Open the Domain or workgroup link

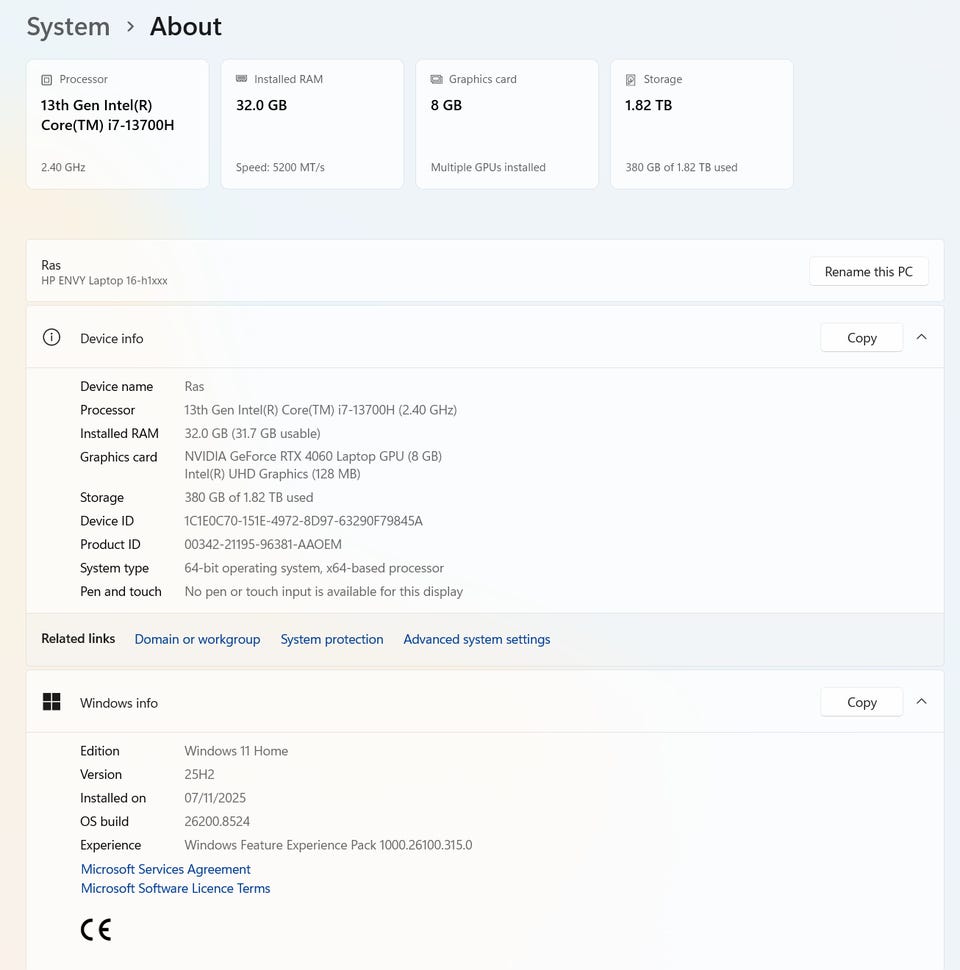click(x=197, y=639)
